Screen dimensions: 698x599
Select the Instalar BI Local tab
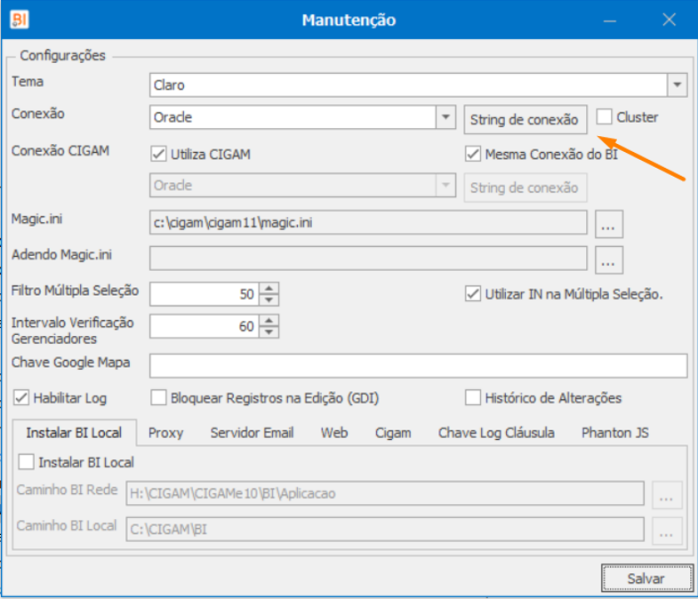pos(74,433)
